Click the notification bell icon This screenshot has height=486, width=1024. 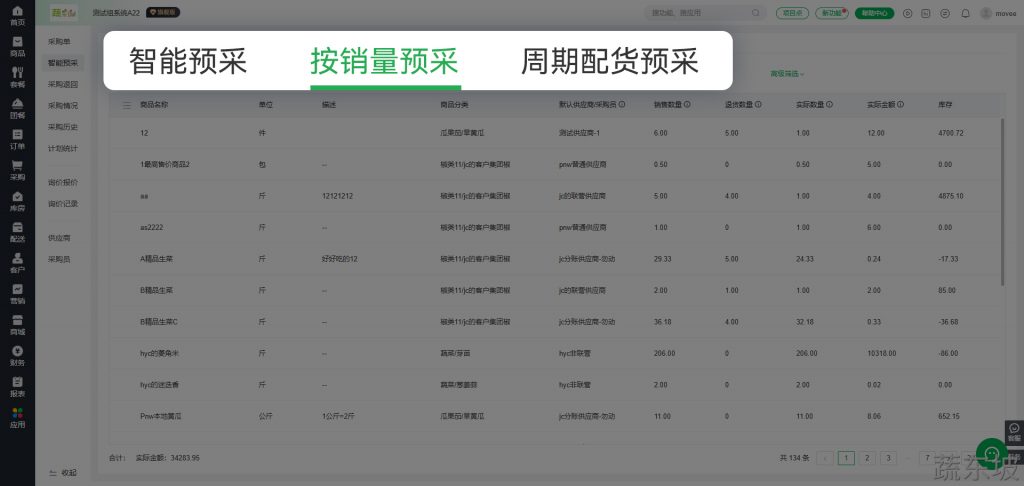965,14
